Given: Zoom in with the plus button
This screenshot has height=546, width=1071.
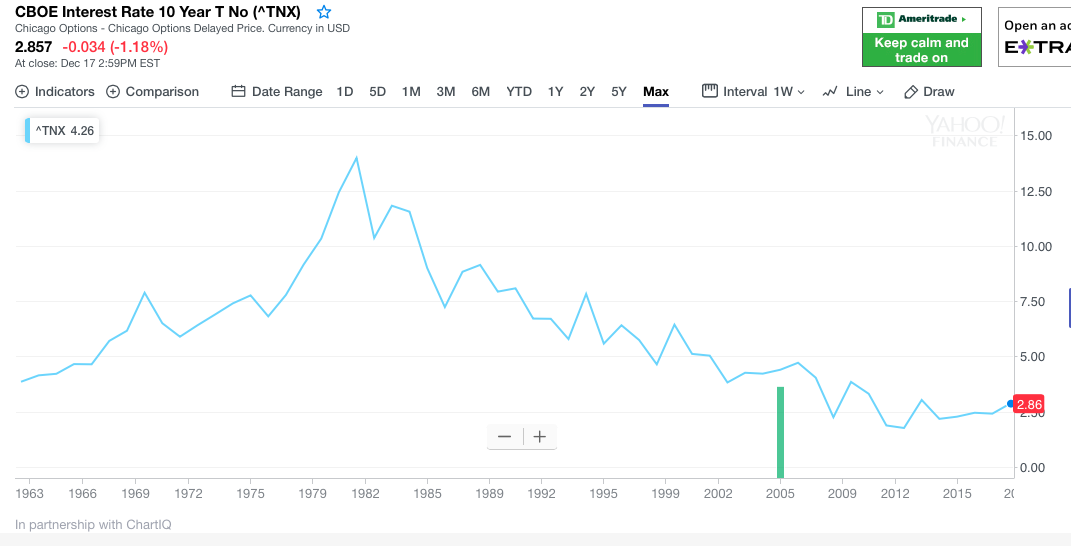Looking at the screenshot, I should [x=540, y=437].
